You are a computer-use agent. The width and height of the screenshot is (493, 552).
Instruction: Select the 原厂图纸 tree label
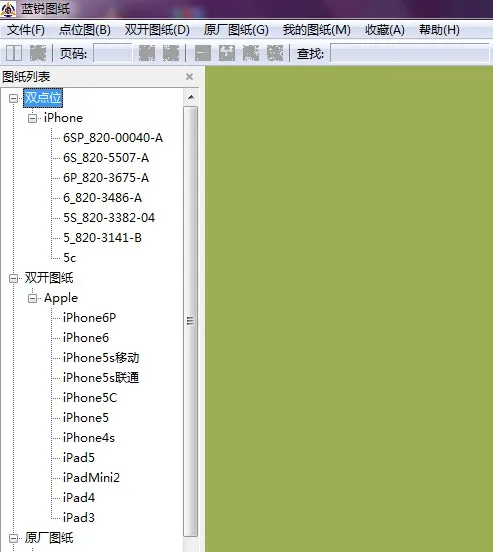(49, 538)
